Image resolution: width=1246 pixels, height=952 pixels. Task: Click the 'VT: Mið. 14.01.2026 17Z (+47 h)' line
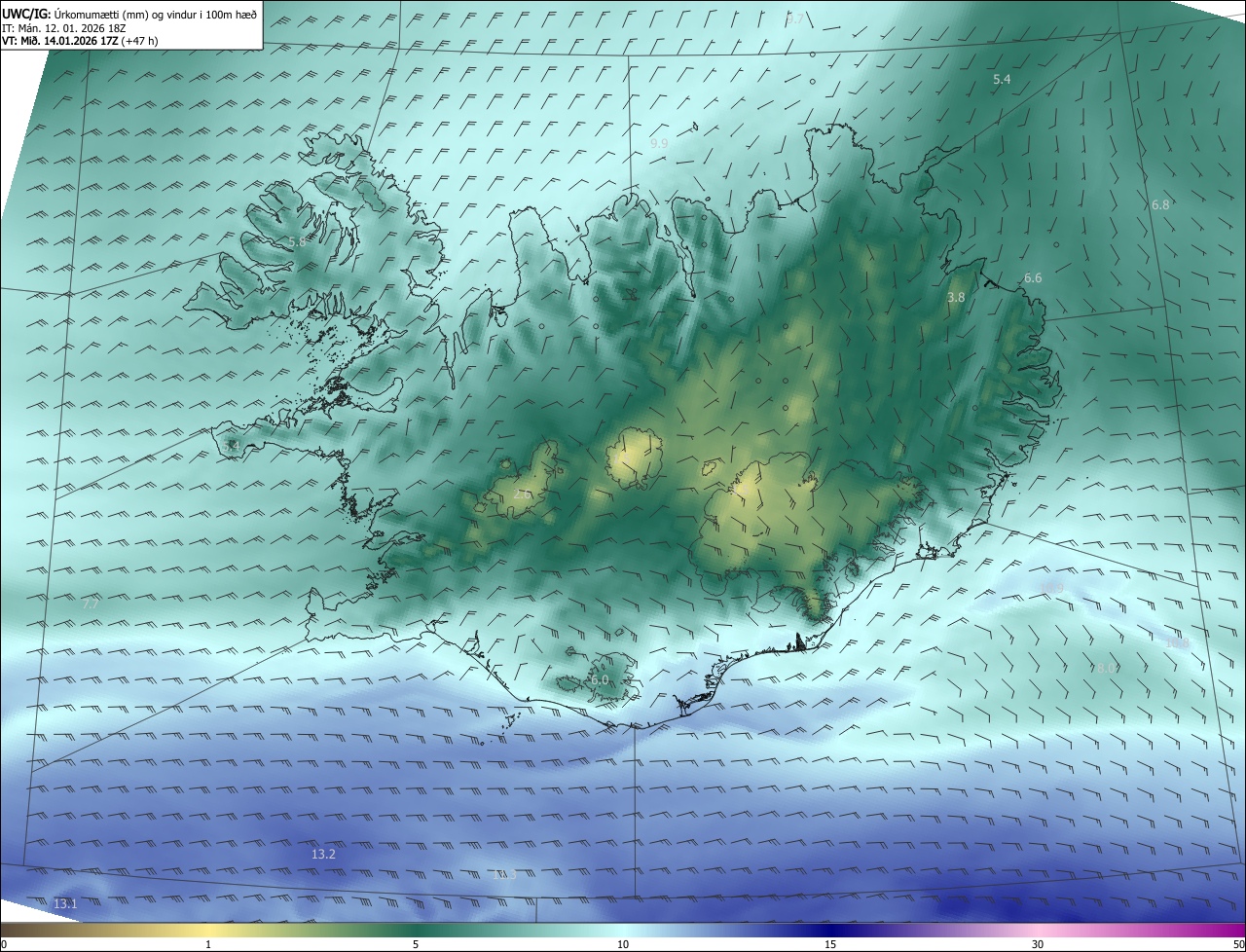click(x=81, y=41)
